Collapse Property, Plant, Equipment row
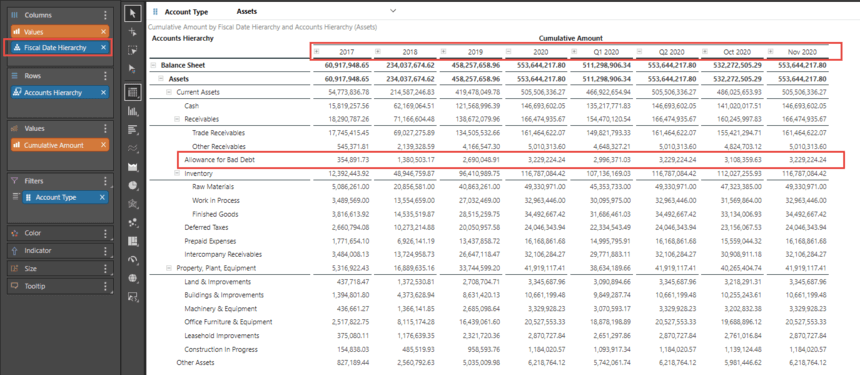The height and width of the screenshot is (375, 860). point(169,268)
